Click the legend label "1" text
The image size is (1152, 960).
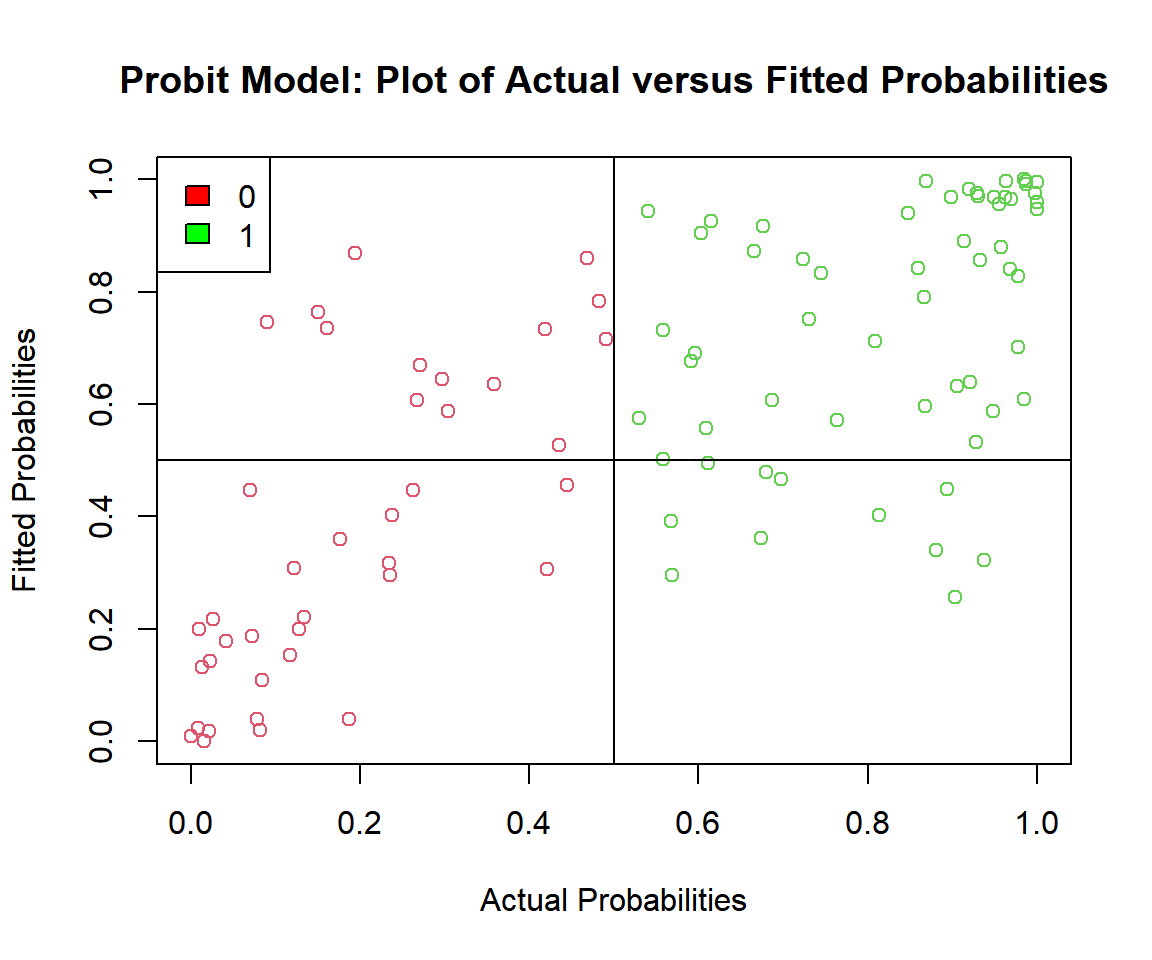pos(246,234)
